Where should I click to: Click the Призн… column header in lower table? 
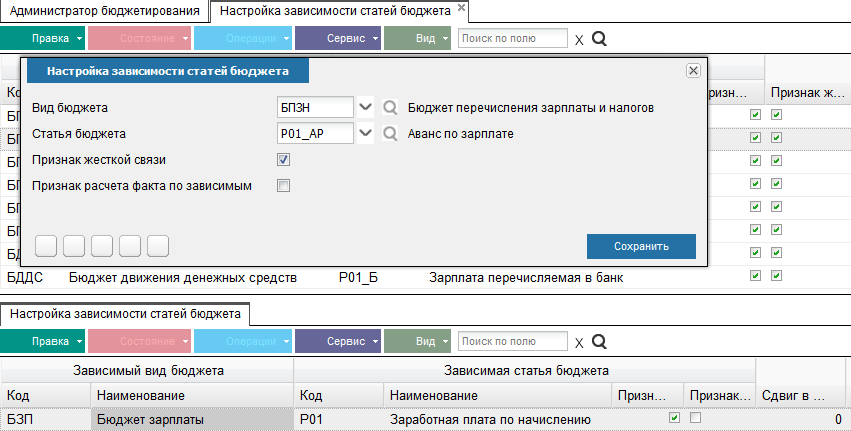(x=647, y=396)
